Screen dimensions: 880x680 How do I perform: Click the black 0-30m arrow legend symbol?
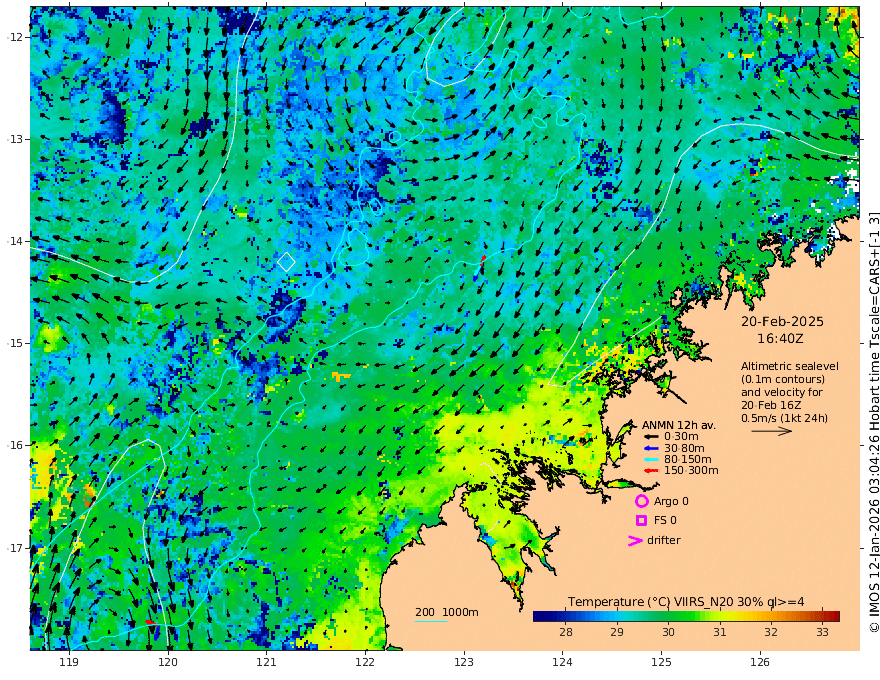click(651, 437)
